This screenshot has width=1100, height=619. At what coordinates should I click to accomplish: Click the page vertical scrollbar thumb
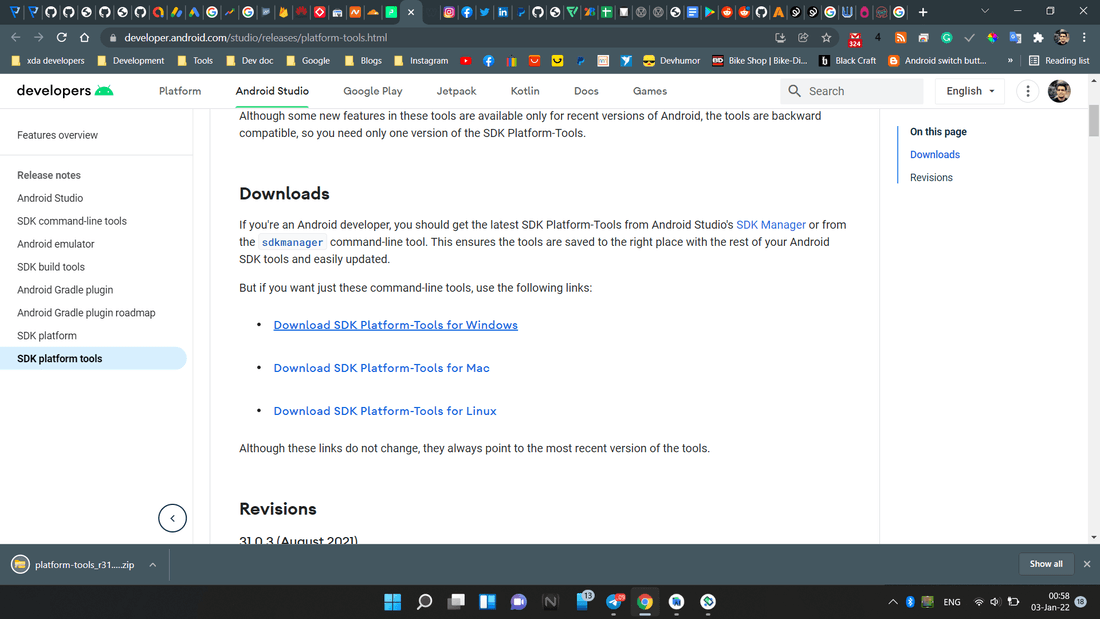tap(1093, 120)
